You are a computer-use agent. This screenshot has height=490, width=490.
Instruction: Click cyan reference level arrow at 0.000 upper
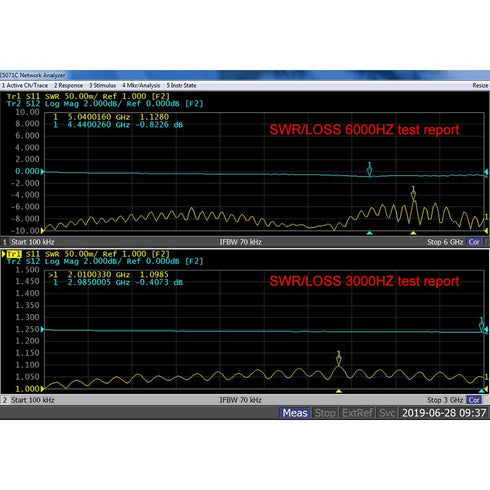(42, 172)
